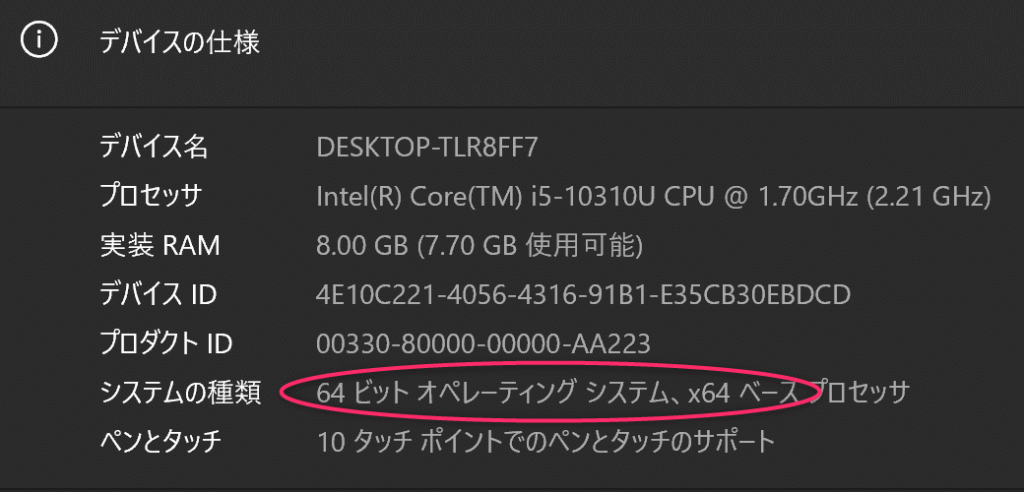Select the ペンとタッチ label

(159, 441)
